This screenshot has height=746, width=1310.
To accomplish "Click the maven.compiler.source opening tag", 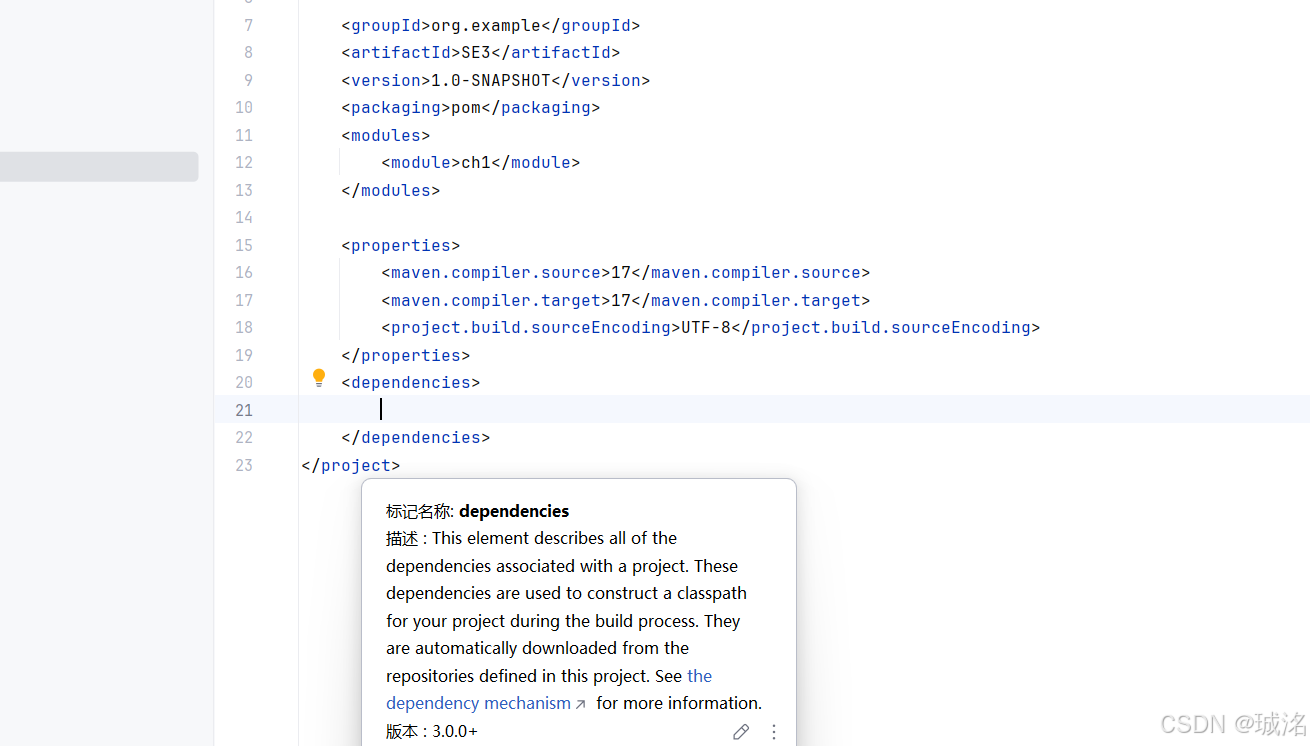I will click(x=496, y=272).
